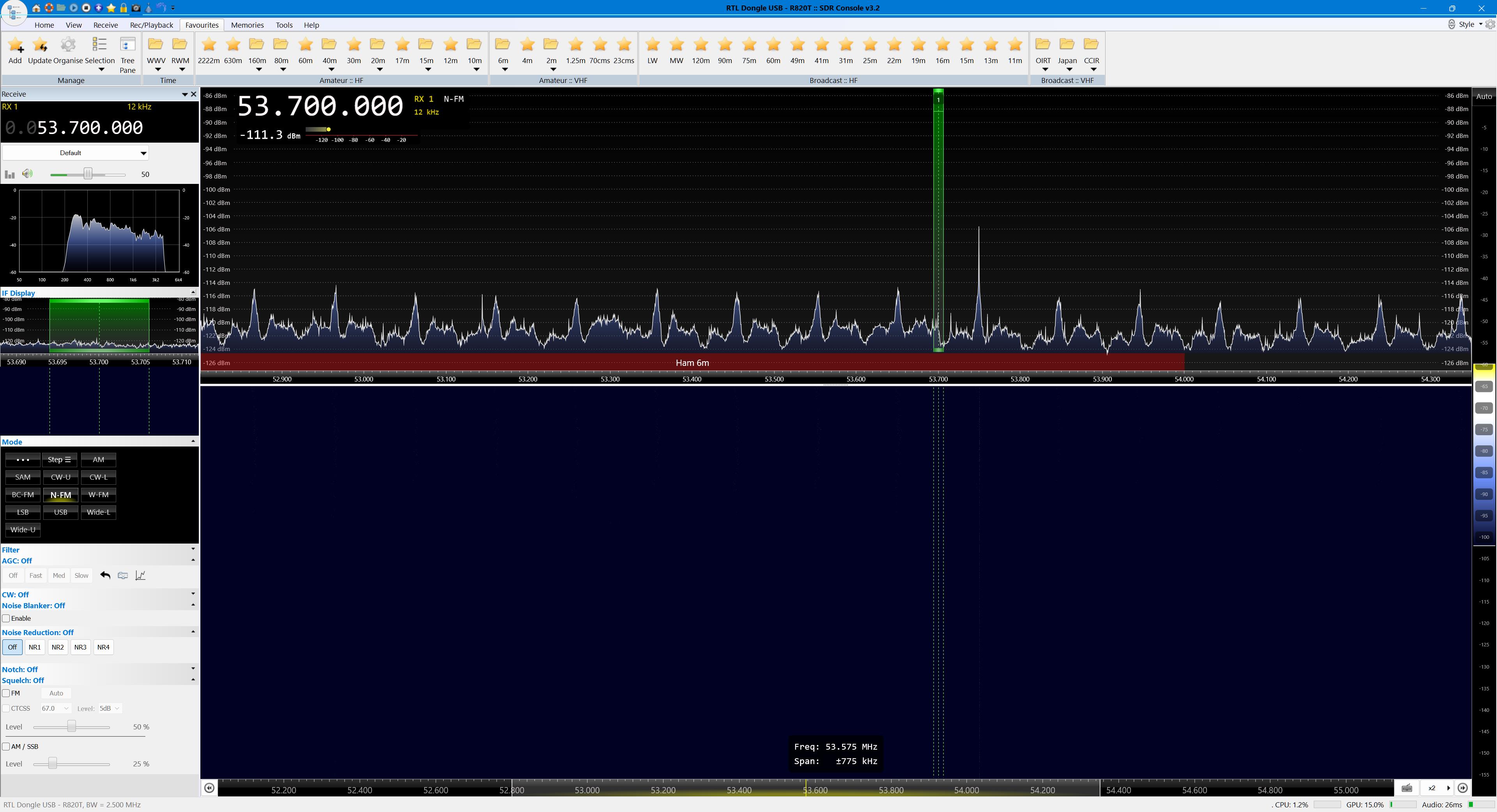Viewport: 1497px width, 812px height.
Task: Click the volume slider handle
Action: (88, 174)
